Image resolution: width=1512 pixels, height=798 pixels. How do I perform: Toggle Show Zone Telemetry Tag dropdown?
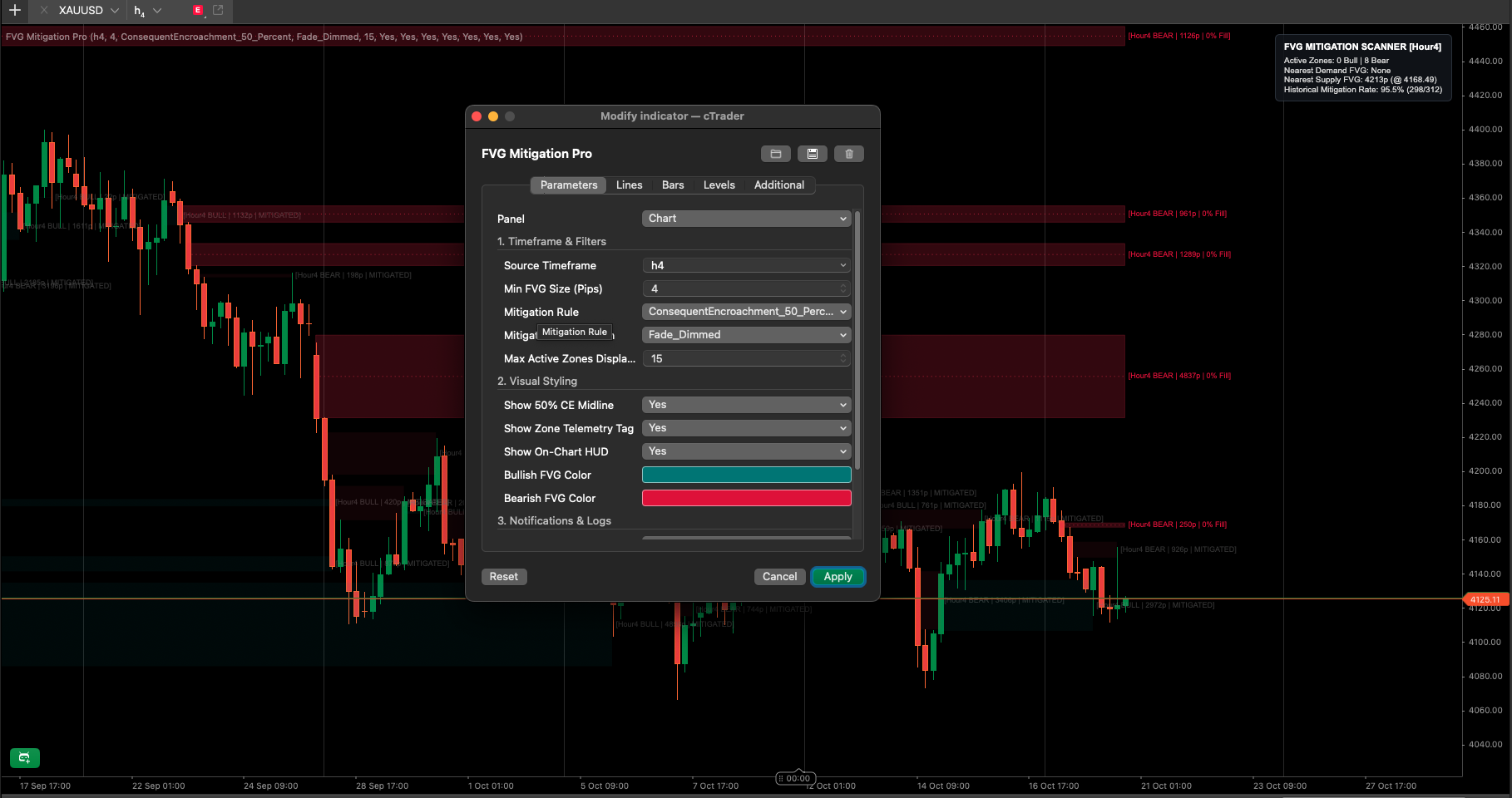point(746,428)
